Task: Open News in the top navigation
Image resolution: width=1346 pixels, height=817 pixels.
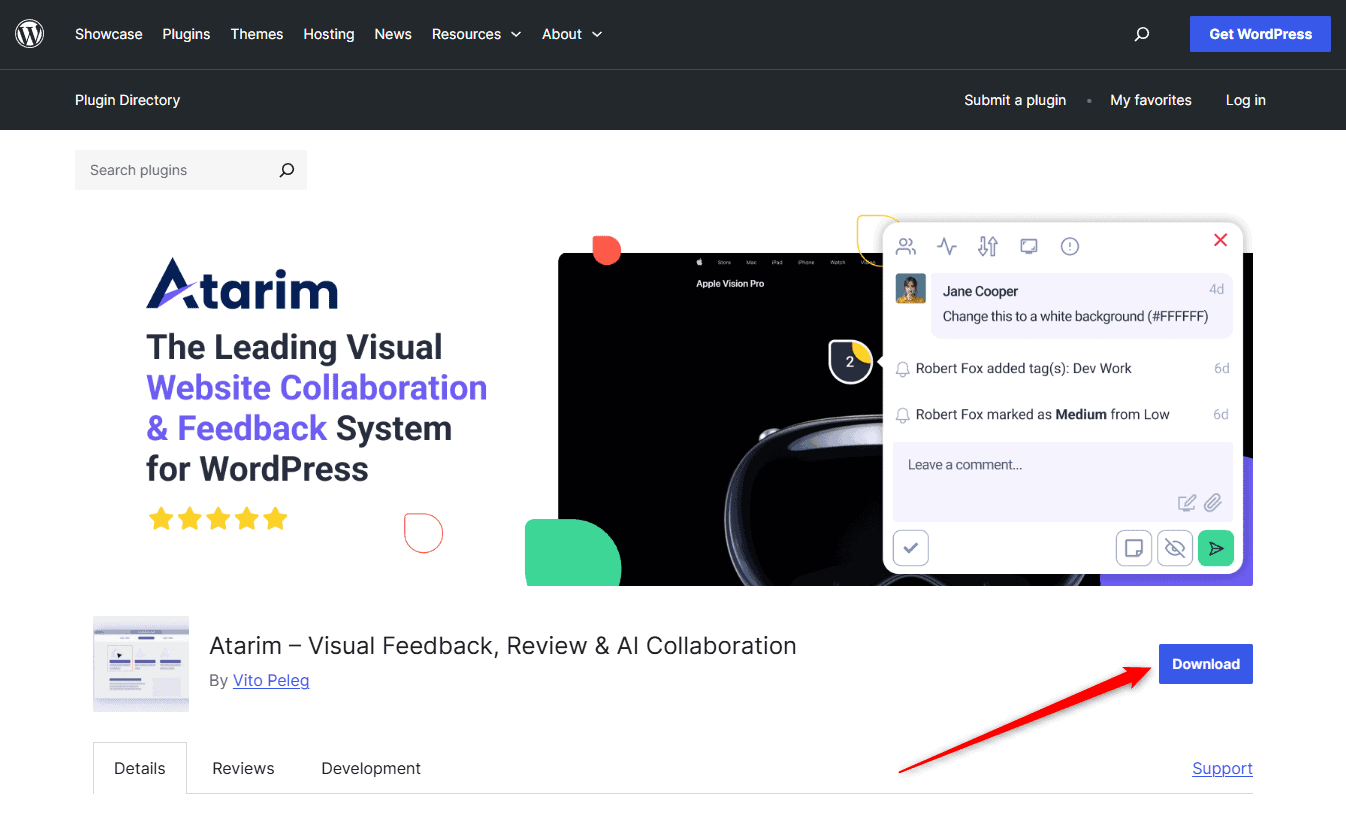Action: [393, 34]
